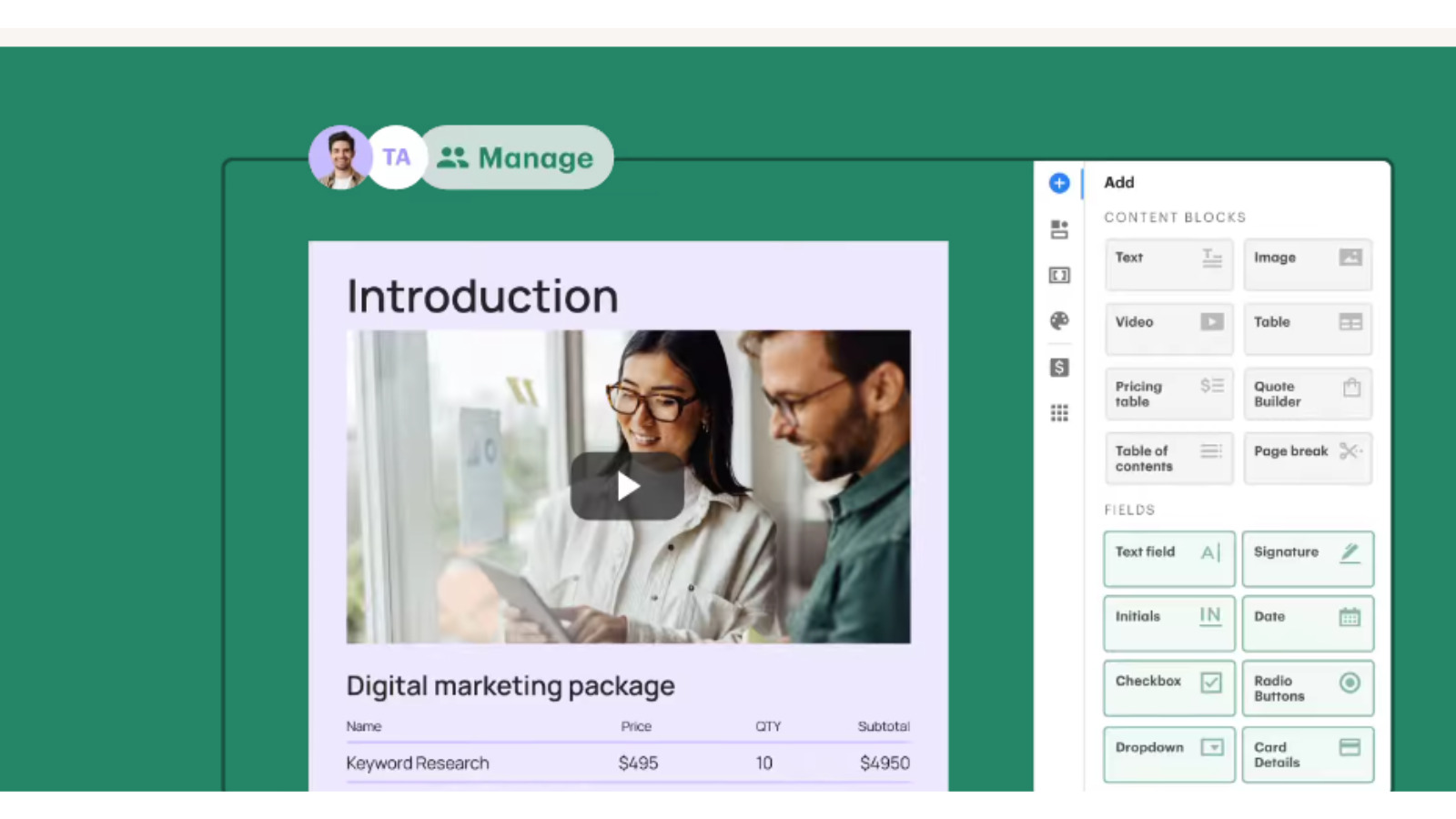This screenshot has width=1456, height=819.
Task: Add a Text content block
Action: pyautogui.click(x=1168, y=265)
